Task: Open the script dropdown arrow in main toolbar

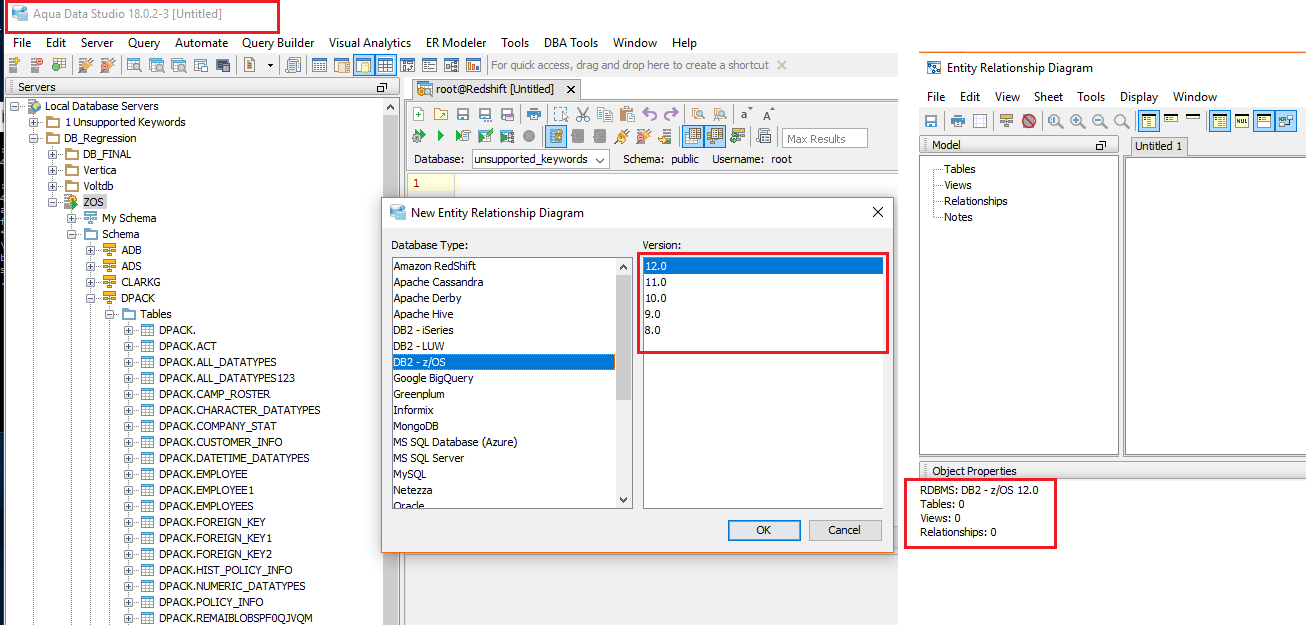Action: click(270, 65)
